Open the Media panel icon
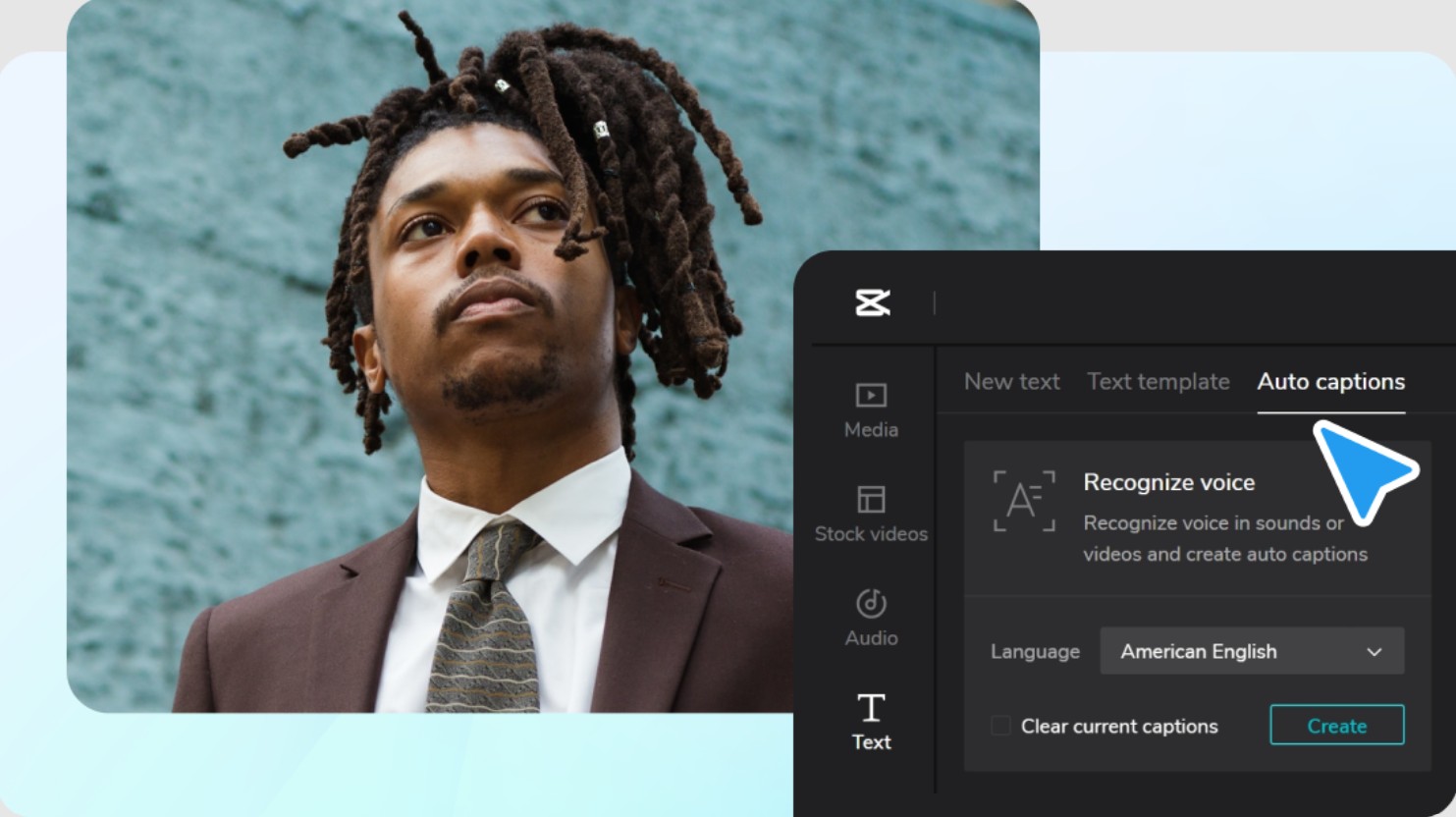 (x=871, y=395)
